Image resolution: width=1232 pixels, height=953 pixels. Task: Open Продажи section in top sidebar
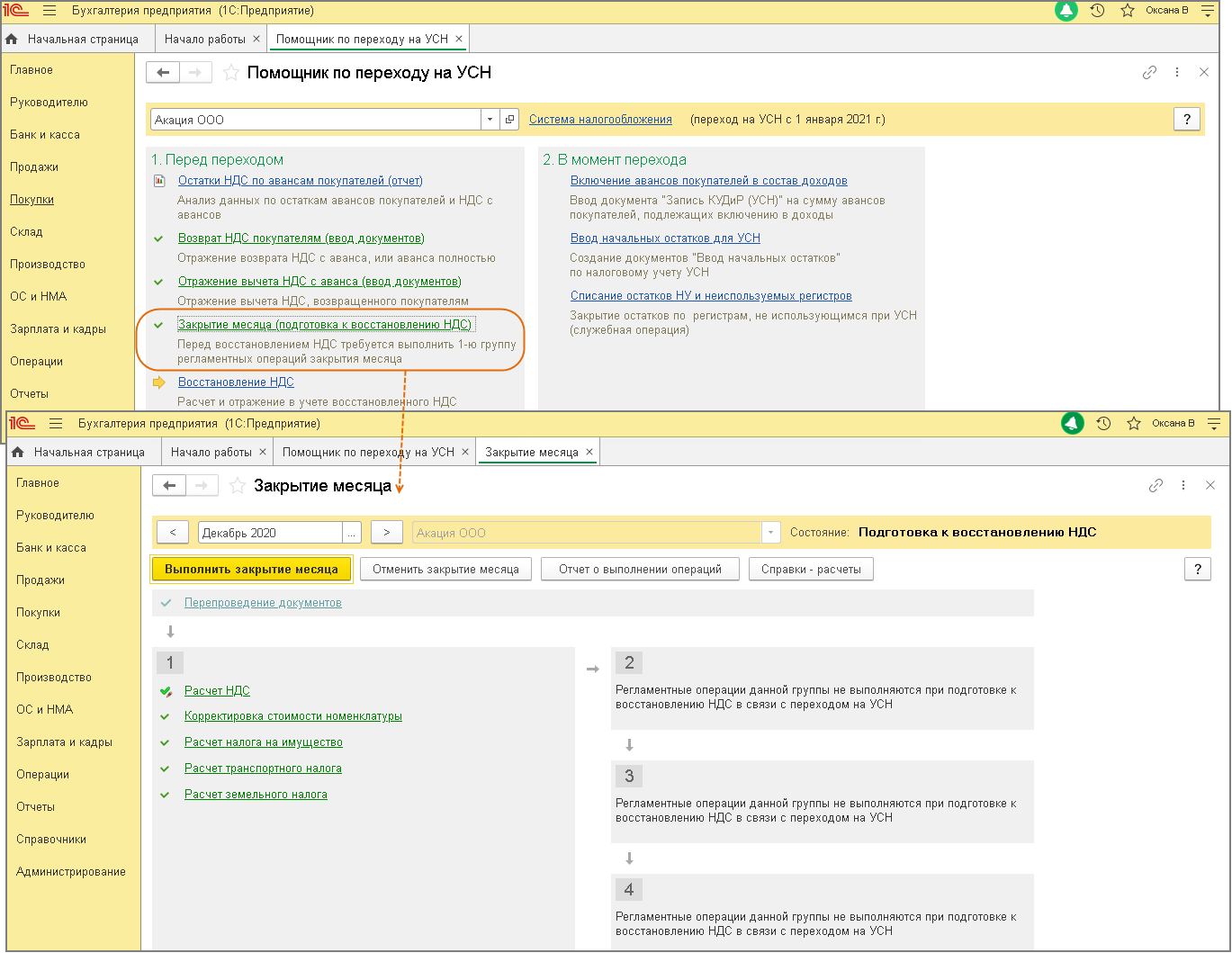tap(34, 167)
